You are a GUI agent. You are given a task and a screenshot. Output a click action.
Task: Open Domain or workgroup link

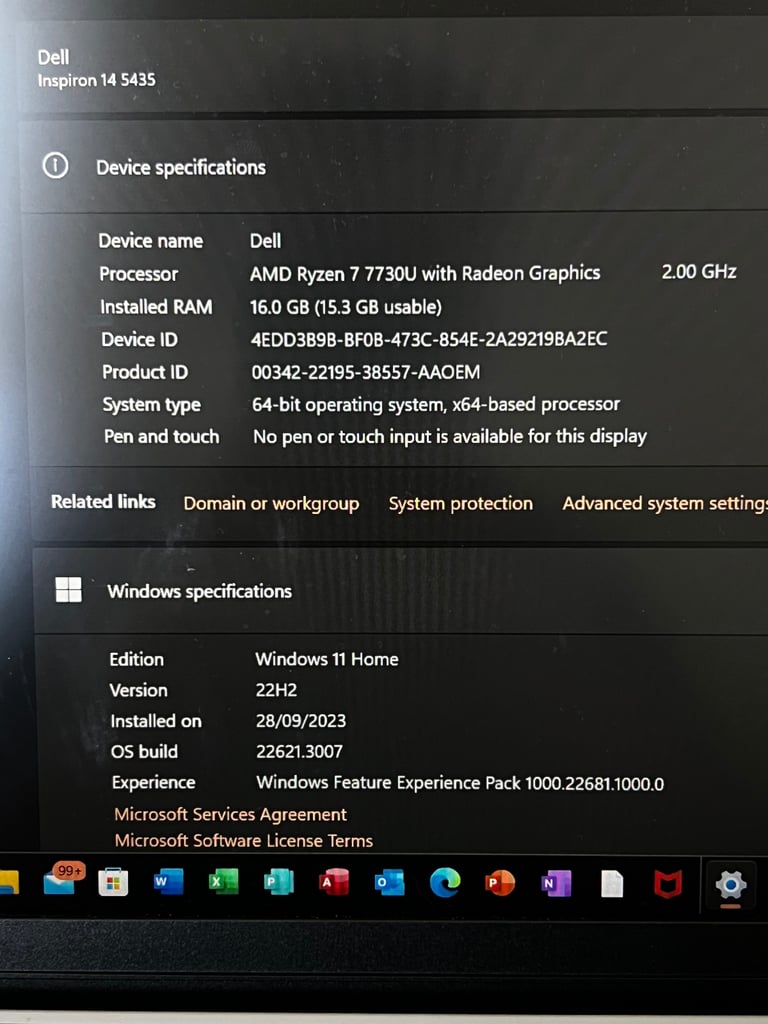tap(271, 504)
